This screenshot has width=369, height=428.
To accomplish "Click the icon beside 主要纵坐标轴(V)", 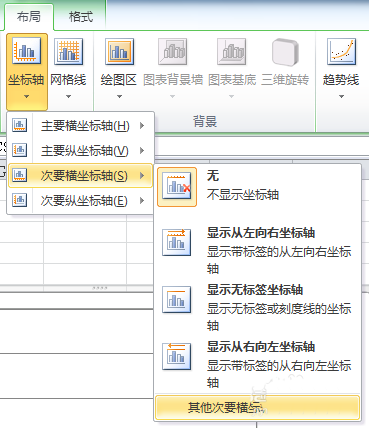I will pos(20,150).
